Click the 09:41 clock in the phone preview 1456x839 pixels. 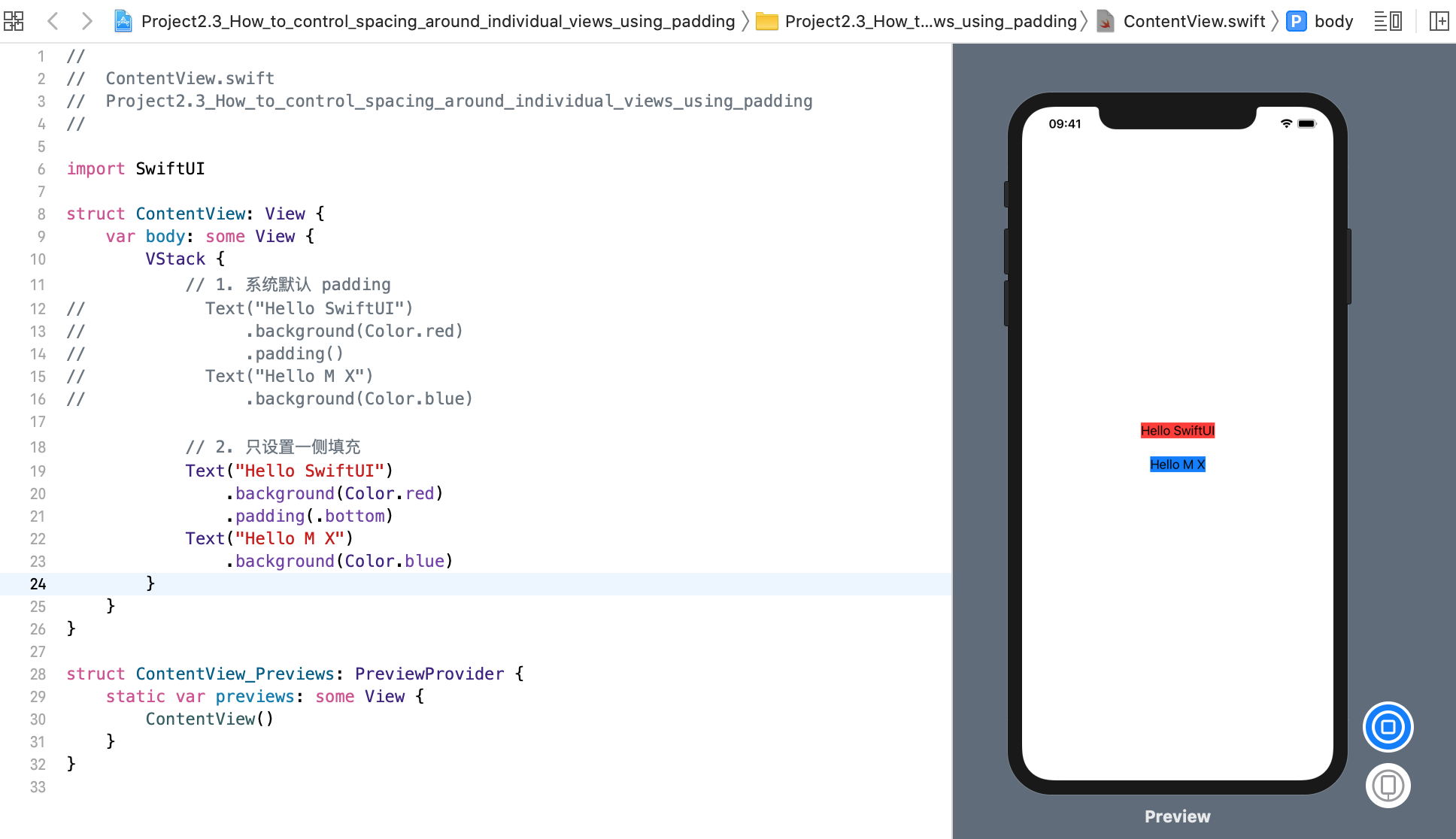pos(1065,124)
